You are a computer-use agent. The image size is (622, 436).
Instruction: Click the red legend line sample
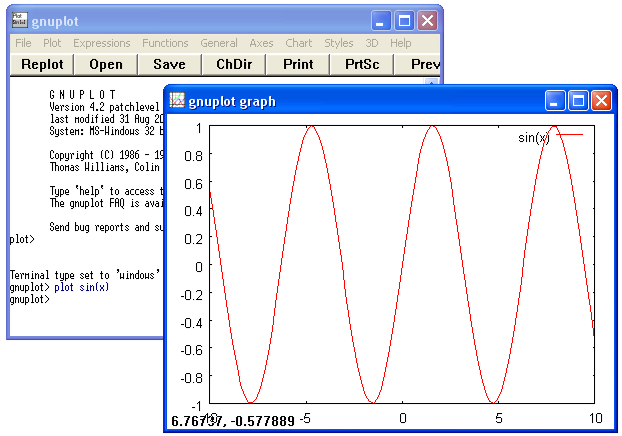[x=569, y=135]
